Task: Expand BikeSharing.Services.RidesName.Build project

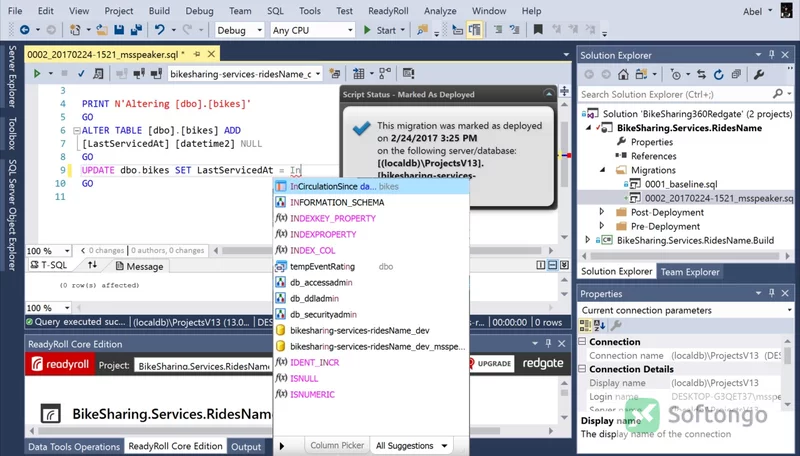Action: pos(587,240)
